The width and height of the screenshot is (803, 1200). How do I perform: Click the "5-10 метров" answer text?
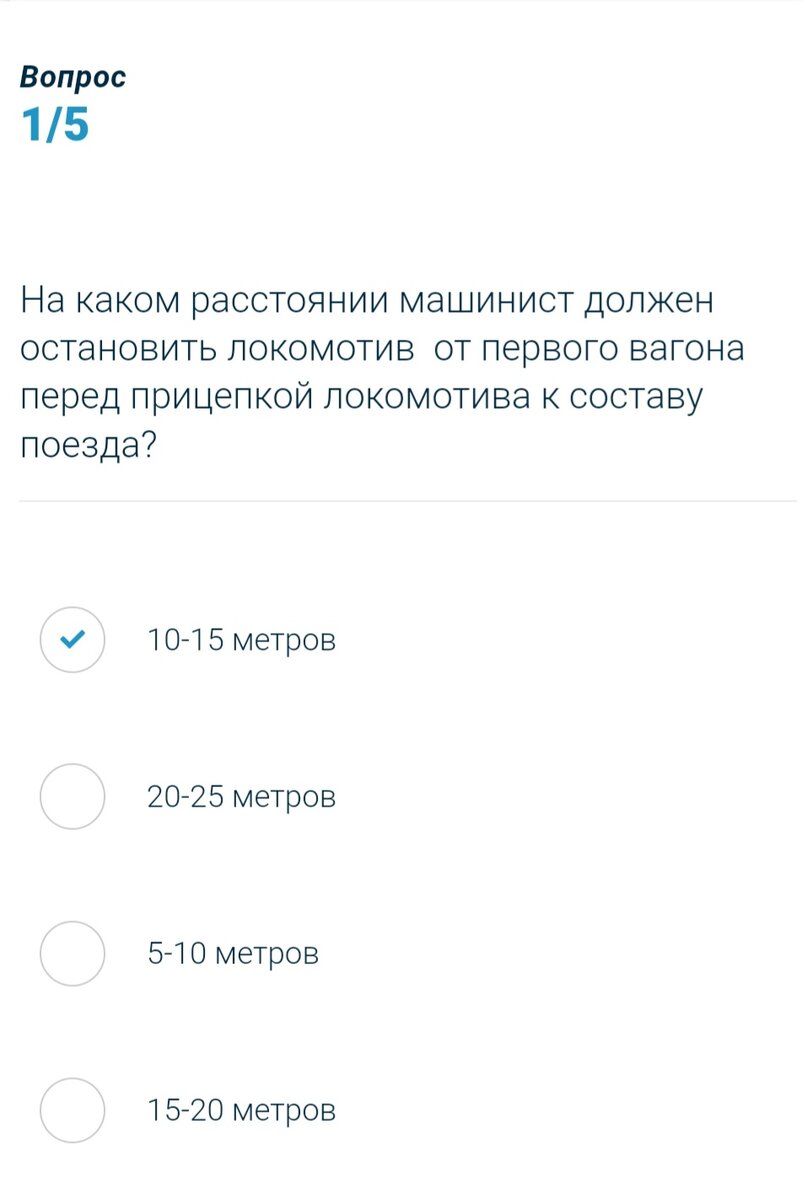[233, 953]
